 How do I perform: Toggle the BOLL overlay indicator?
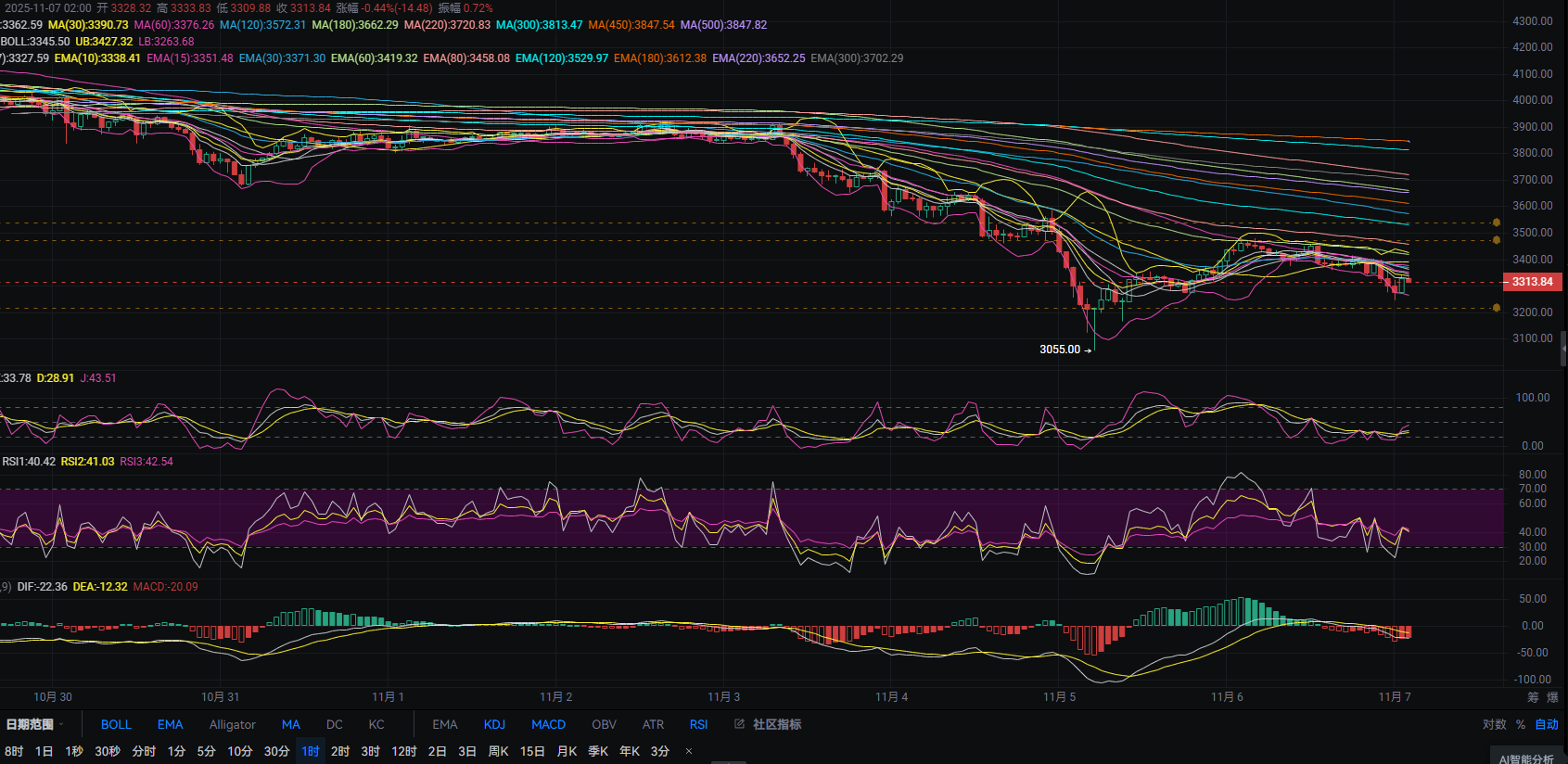point(116,724)
